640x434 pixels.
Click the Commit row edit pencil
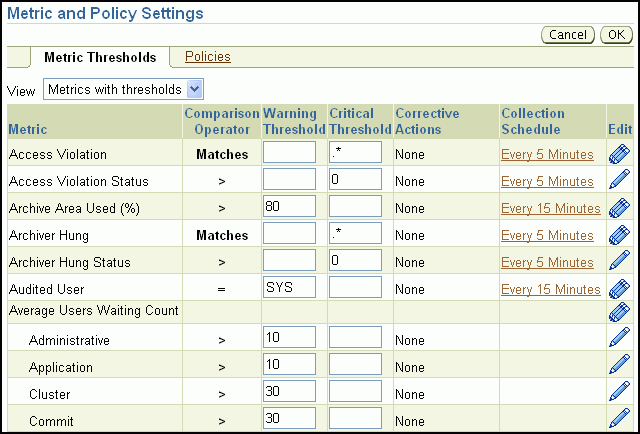pos(619,419)
